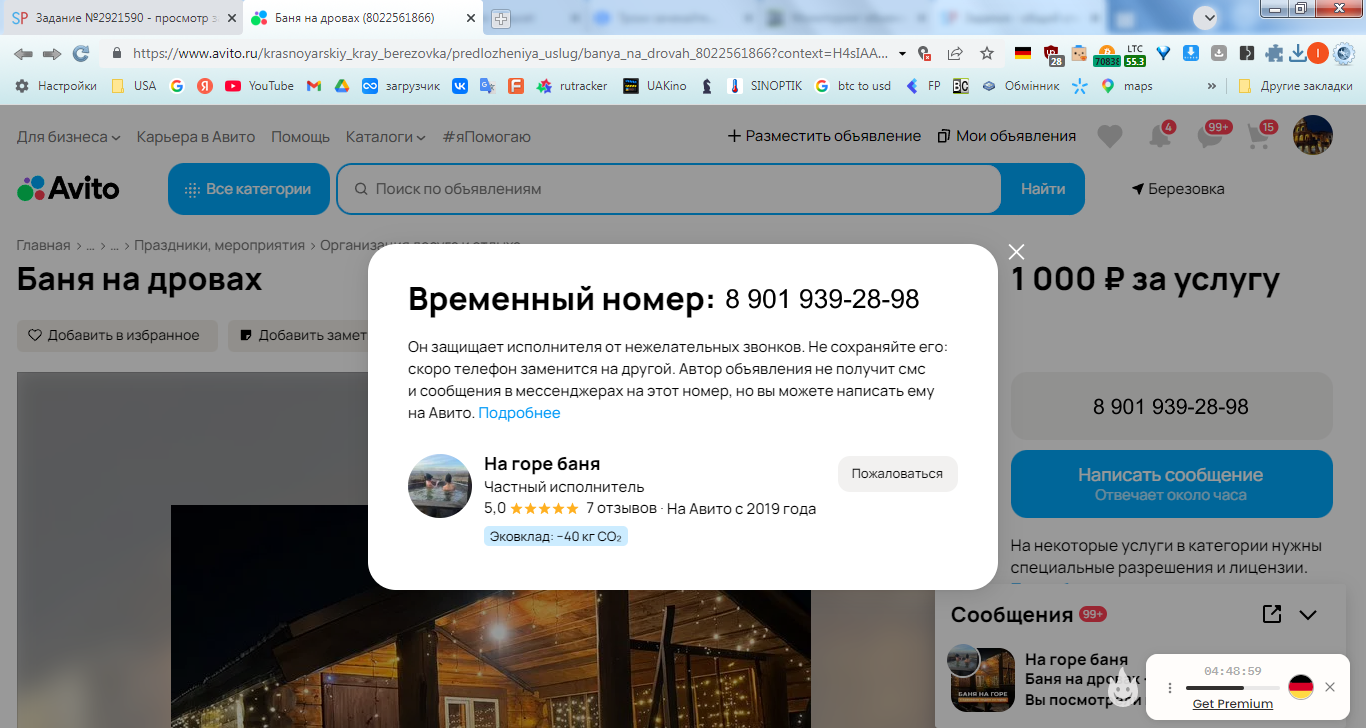Open the LTC price extension
This screenshot has height=728, width=1366.
point(1135,54)
